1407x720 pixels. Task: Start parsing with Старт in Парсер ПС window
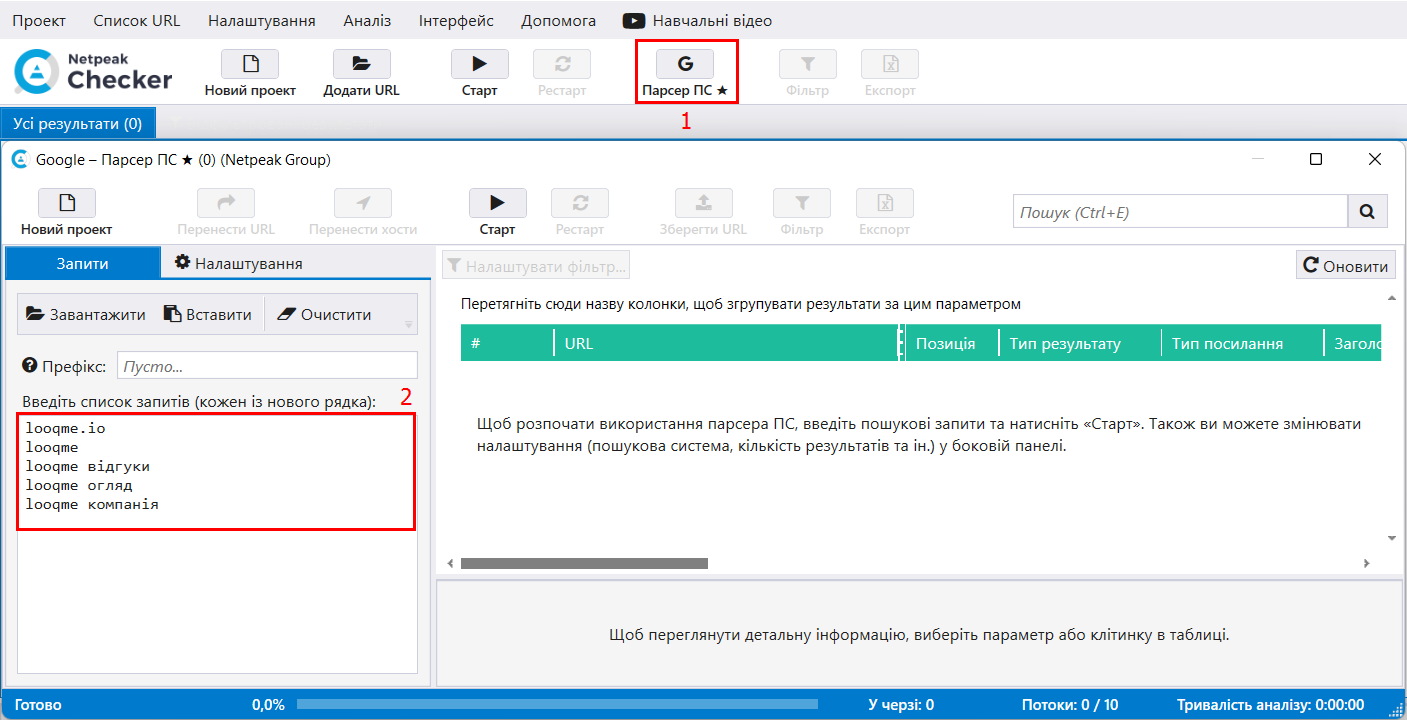[497, 213]
